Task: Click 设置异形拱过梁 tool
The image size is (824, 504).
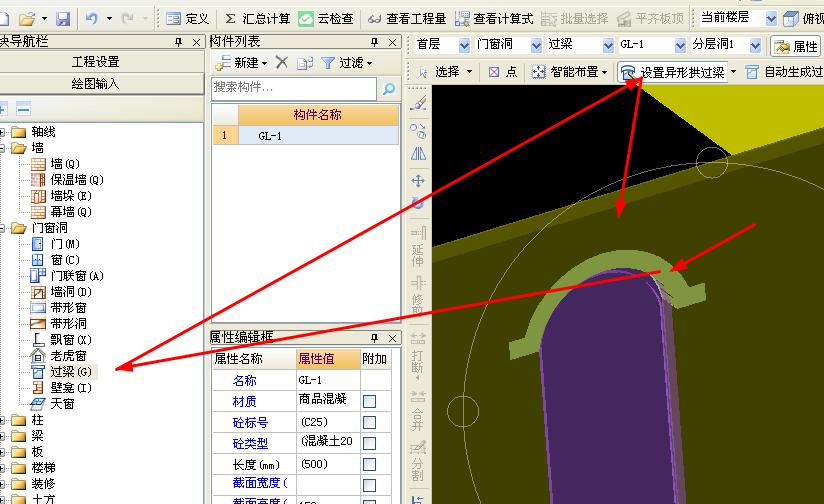Action: [673, 72]
